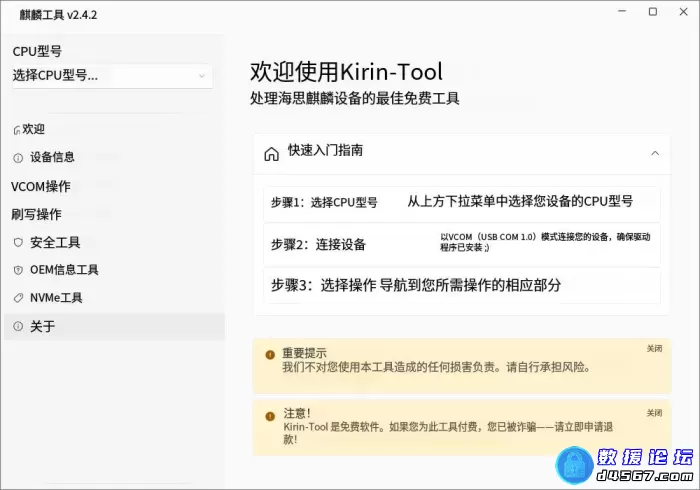Image resolution: width=700 pixels, height=490 pixels.
Task: Click the 快速入门指南 header title
Action: tap(325, 150)
